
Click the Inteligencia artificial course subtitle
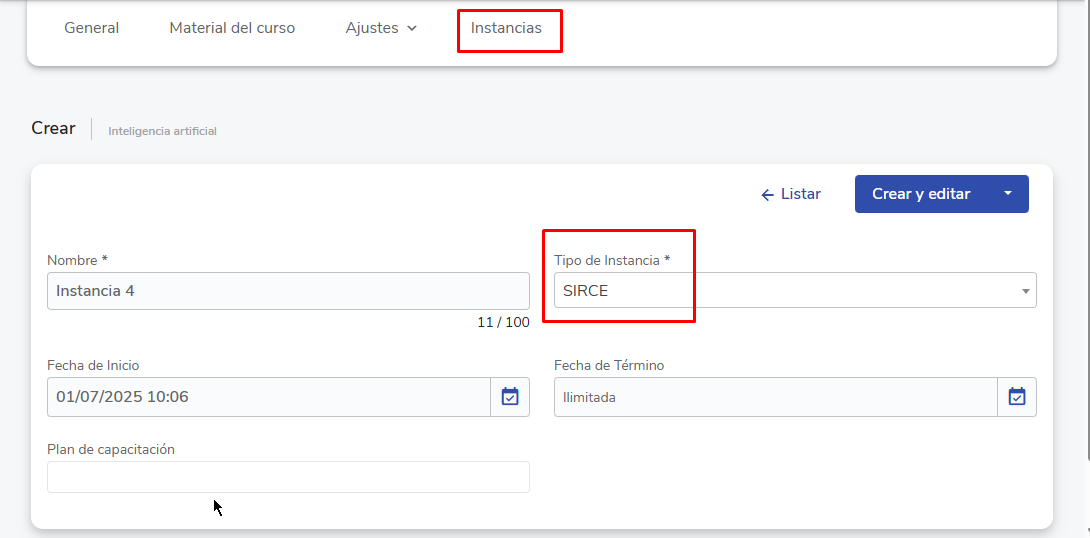(162, 131)
